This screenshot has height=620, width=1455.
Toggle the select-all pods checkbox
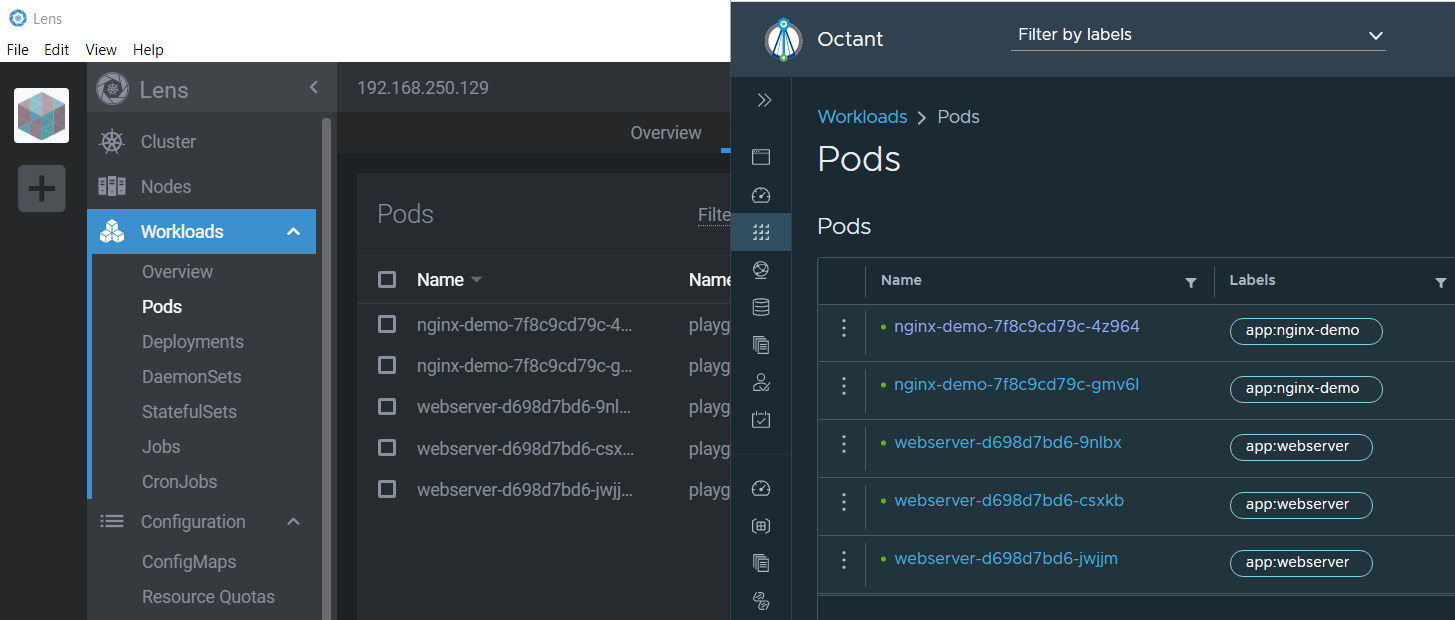pyautogui.click(x=387, y=279)
